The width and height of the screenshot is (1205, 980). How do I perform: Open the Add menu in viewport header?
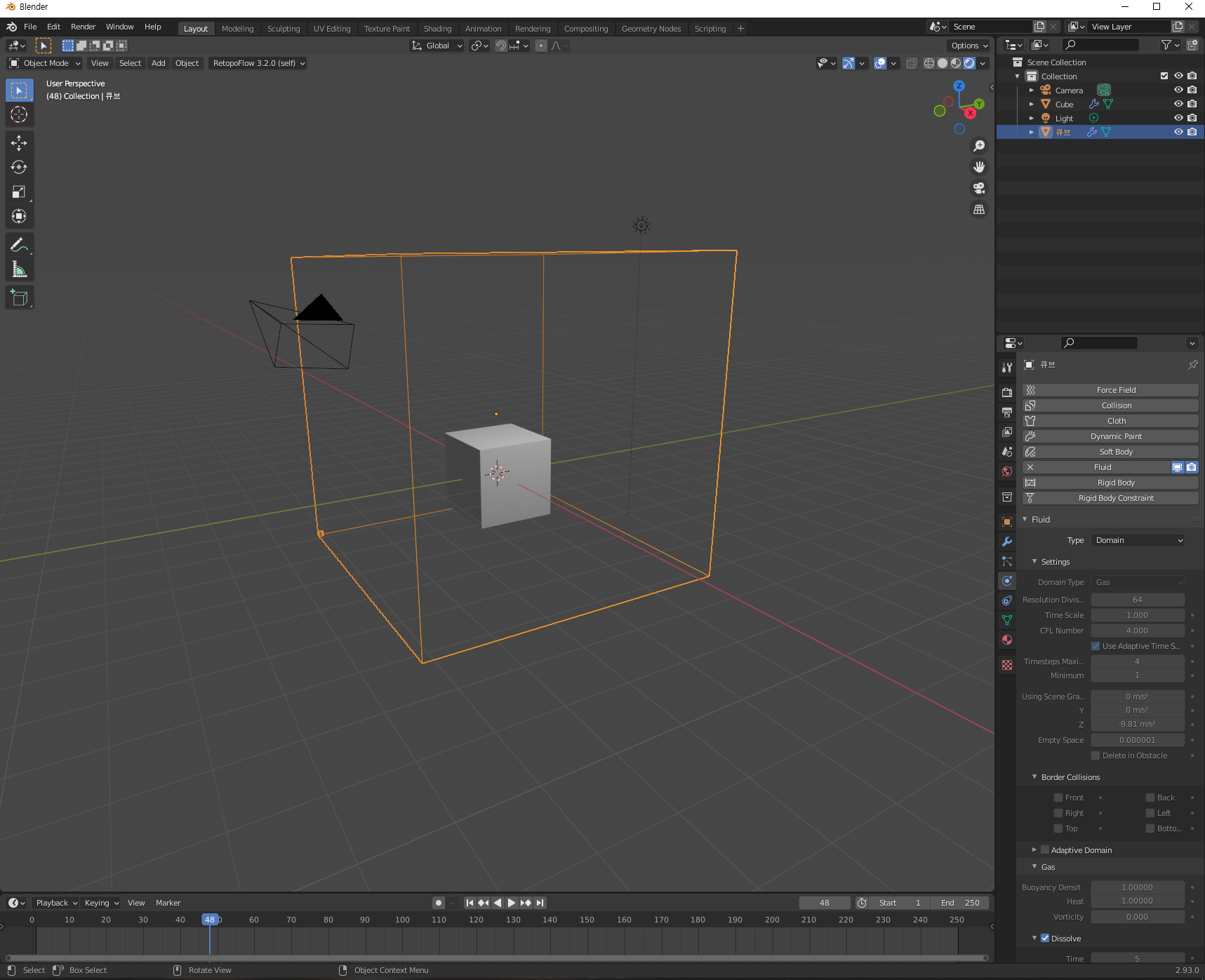tap(159, 63)
